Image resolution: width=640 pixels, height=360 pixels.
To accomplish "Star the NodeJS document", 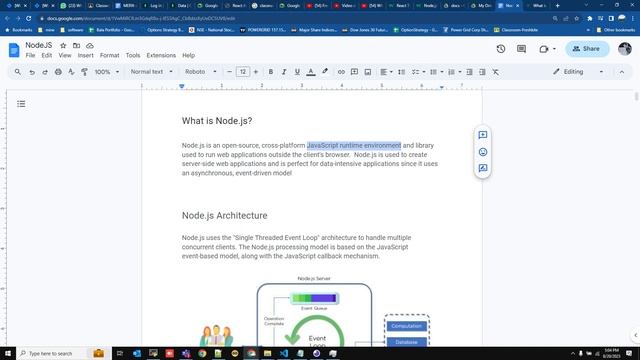I will tap(63, 45).
